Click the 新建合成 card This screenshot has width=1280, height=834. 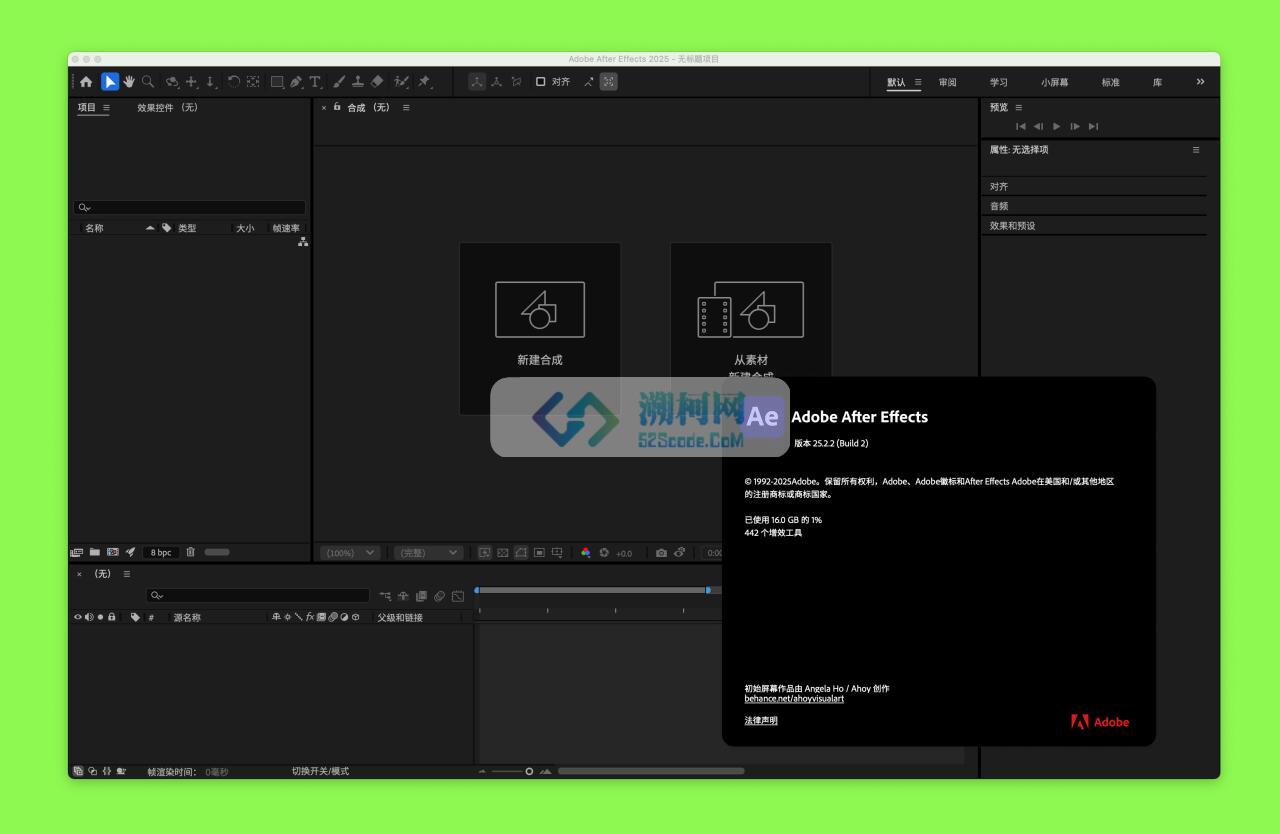pos(540,328)
